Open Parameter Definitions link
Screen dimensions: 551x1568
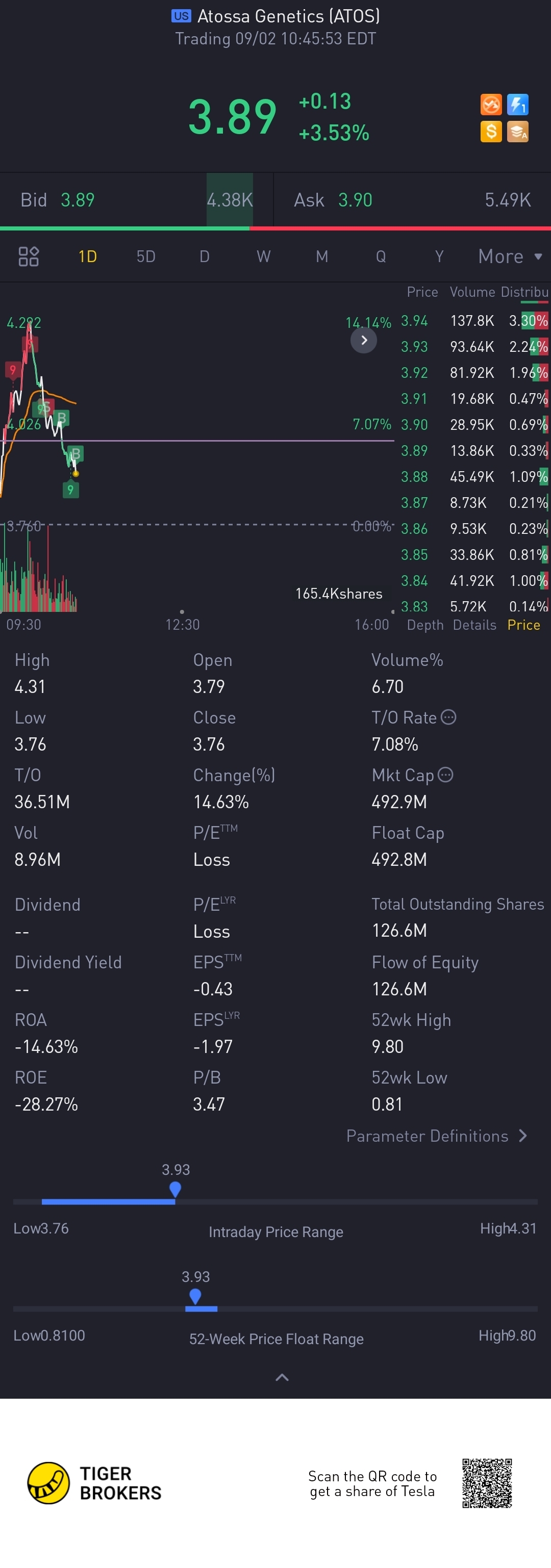437,1136
